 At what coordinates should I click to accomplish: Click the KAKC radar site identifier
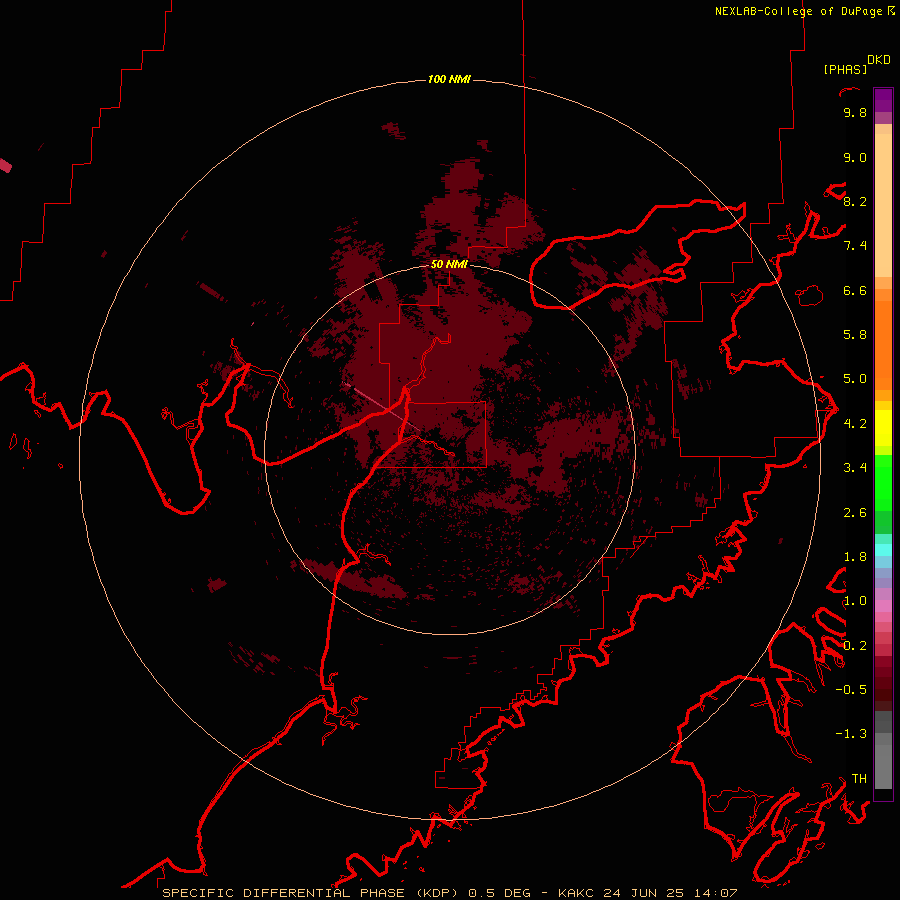(x=577, y=893)
